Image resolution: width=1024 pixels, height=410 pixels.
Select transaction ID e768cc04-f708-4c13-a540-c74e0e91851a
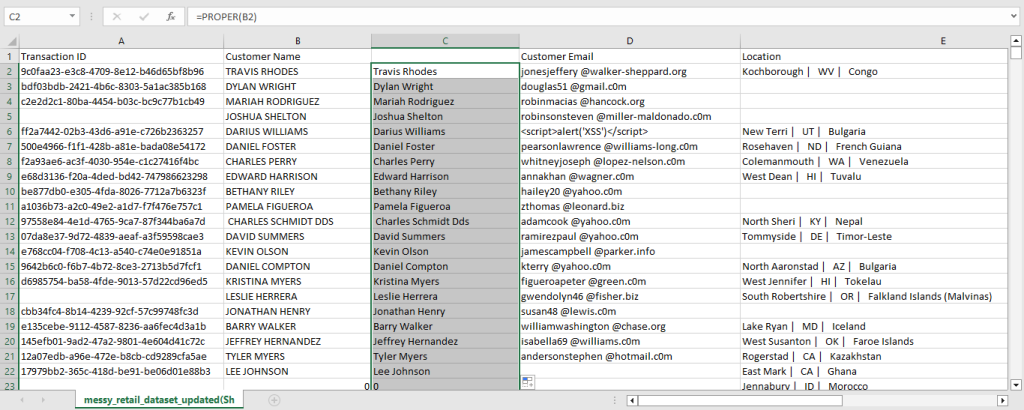pyautogui.click(x=121, y=251)
